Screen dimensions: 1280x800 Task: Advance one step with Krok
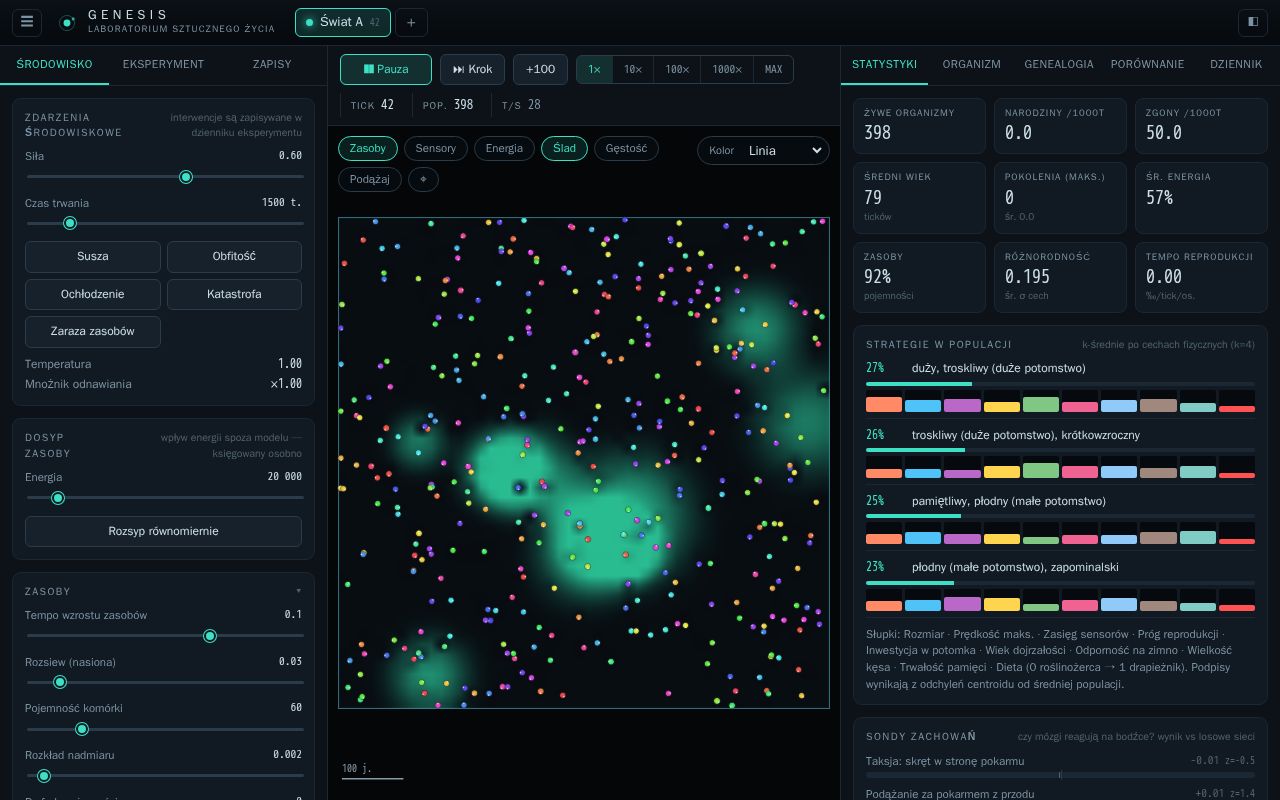473,69
